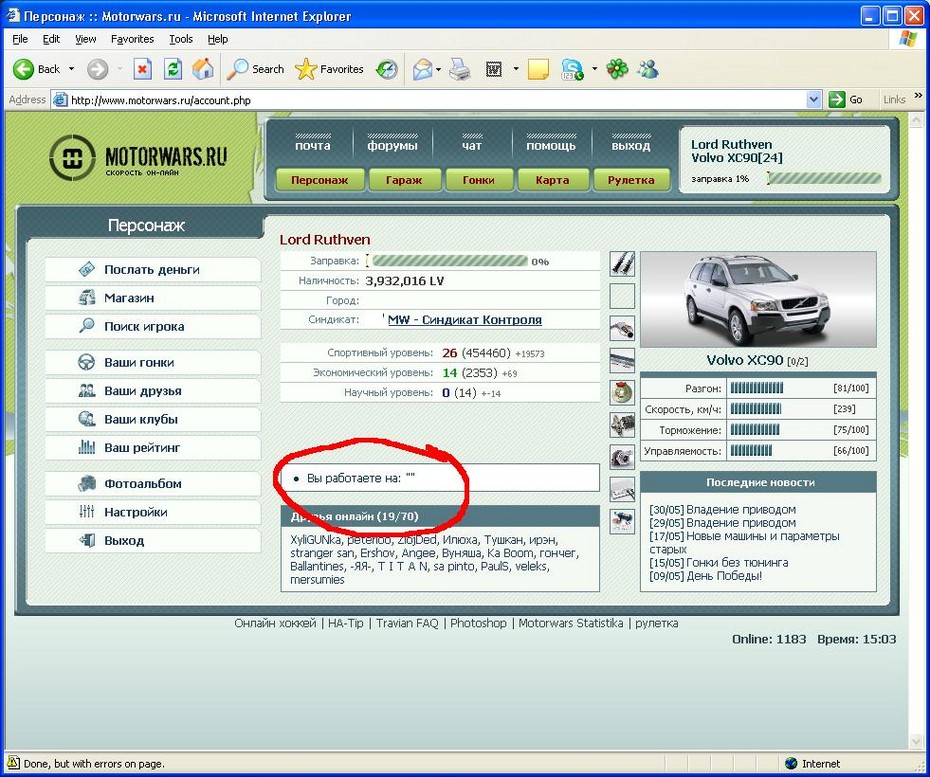930x777 pixels.
Task: Open the помощь link in header
Action: (x=551, y=145)
